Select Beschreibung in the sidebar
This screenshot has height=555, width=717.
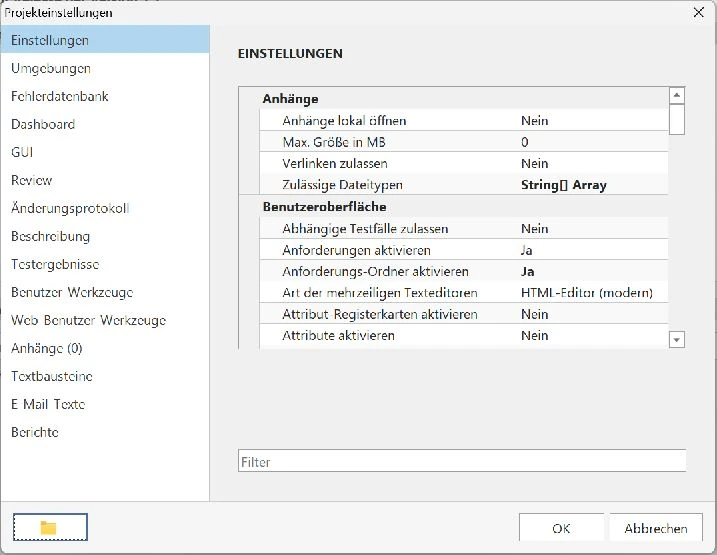105,236
